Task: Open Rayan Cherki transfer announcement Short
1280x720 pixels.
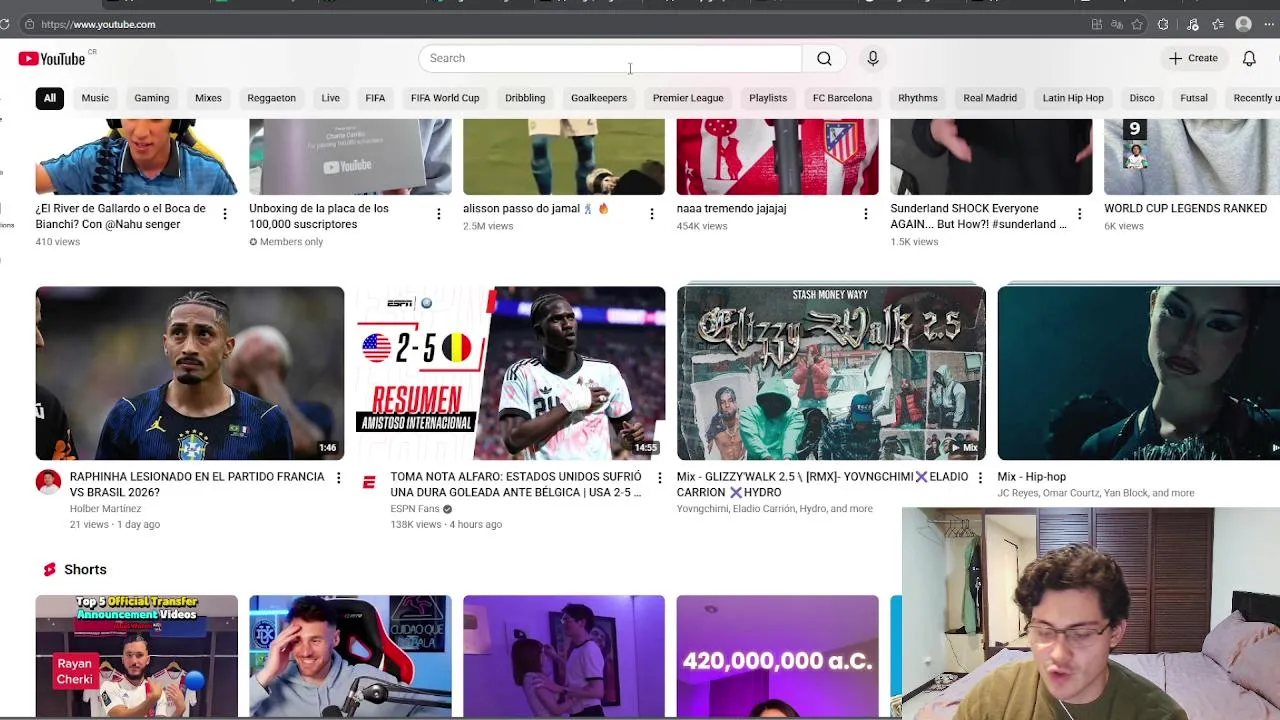Action: click(137, 657)
